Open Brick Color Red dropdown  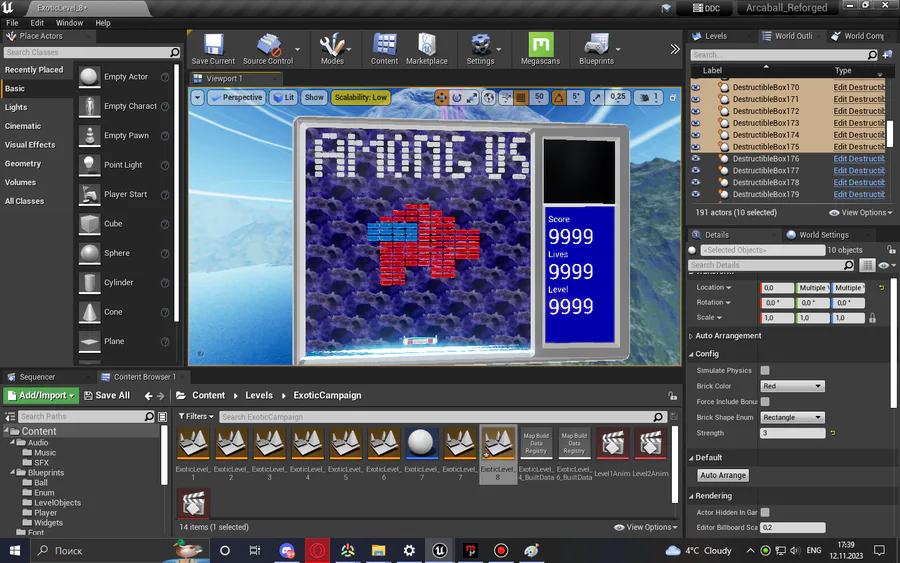coord(792,386)
